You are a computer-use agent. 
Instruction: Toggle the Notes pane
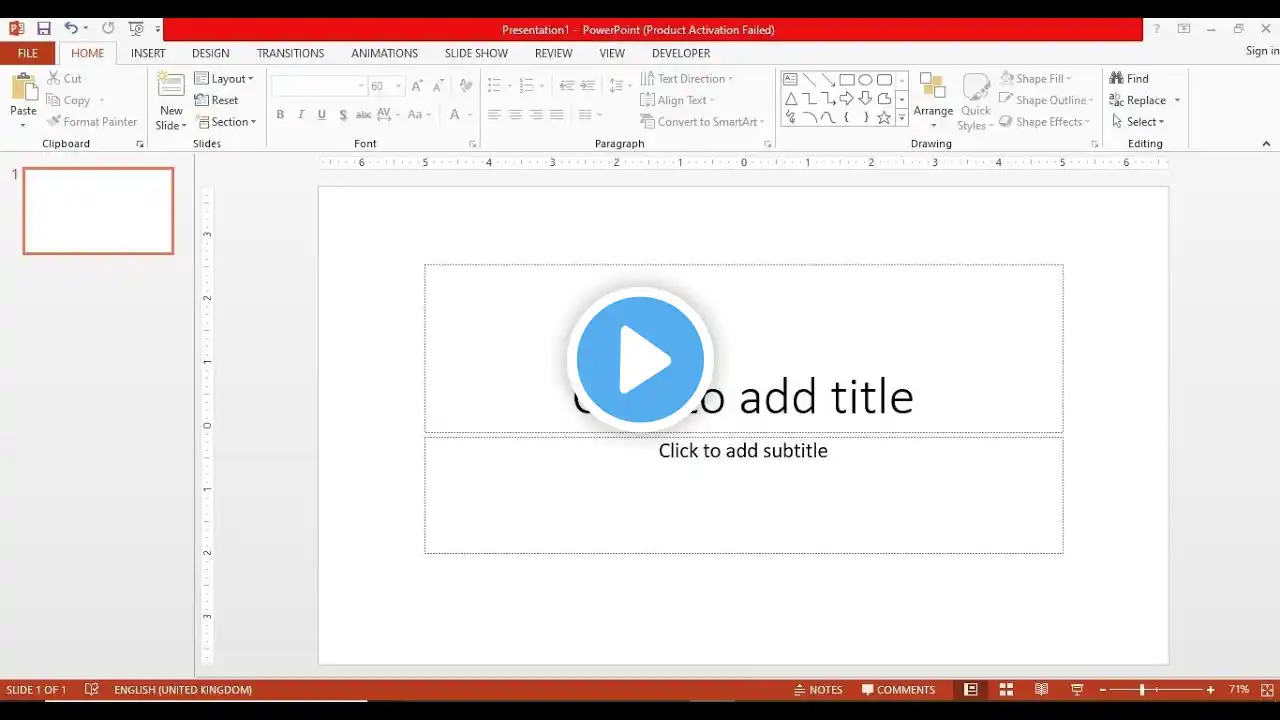click(818, 690)
